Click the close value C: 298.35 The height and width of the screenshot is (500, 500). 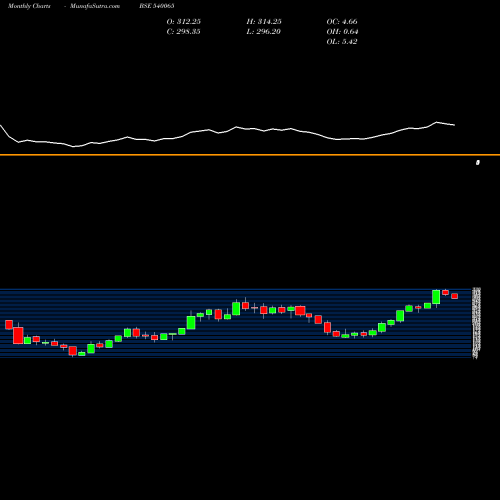(184, 32)
